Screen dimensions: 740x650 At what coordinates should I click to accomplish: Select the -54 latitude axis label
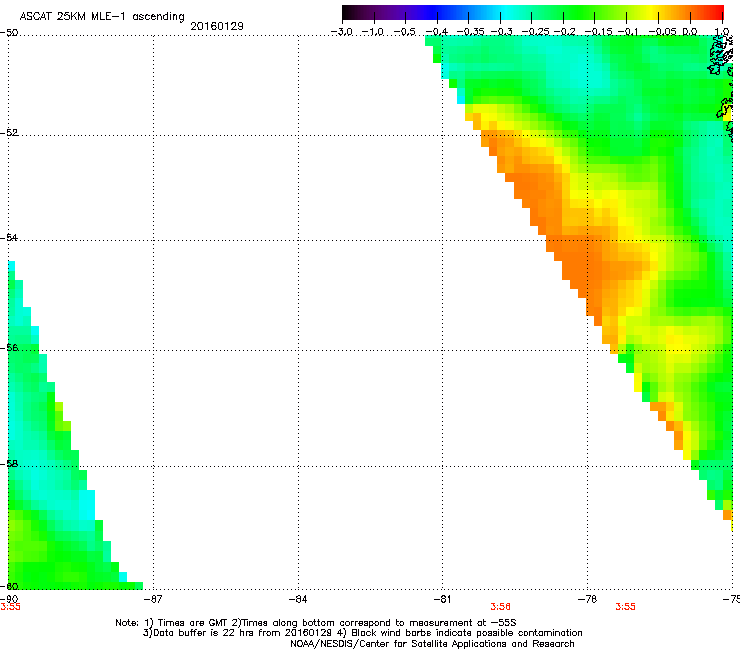point(9,237)
